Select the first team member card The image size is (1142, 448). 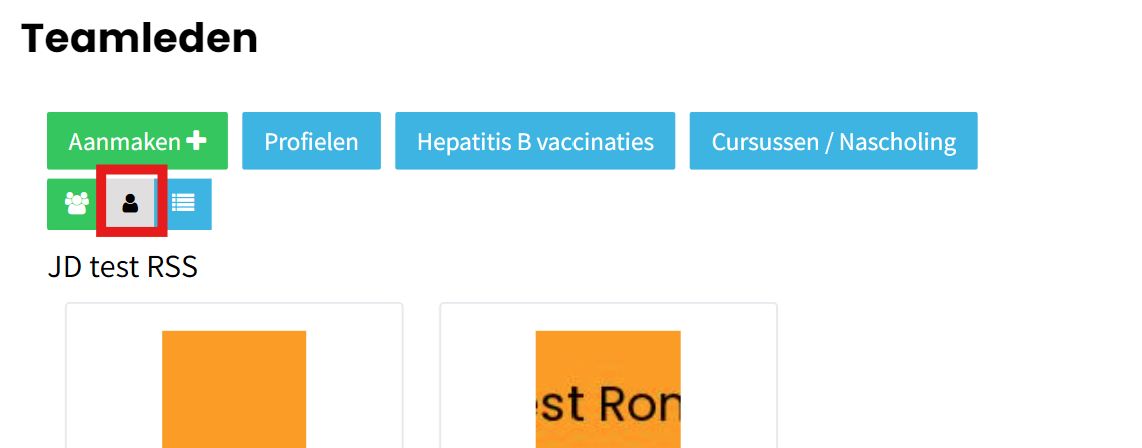[234, 376]
